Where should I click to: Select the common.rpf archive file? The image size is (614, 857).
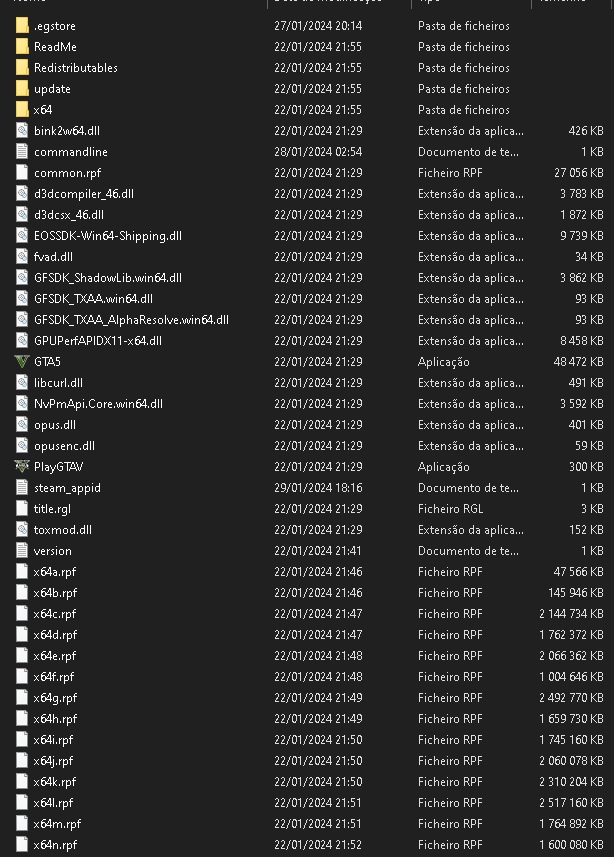pos(21,172)
